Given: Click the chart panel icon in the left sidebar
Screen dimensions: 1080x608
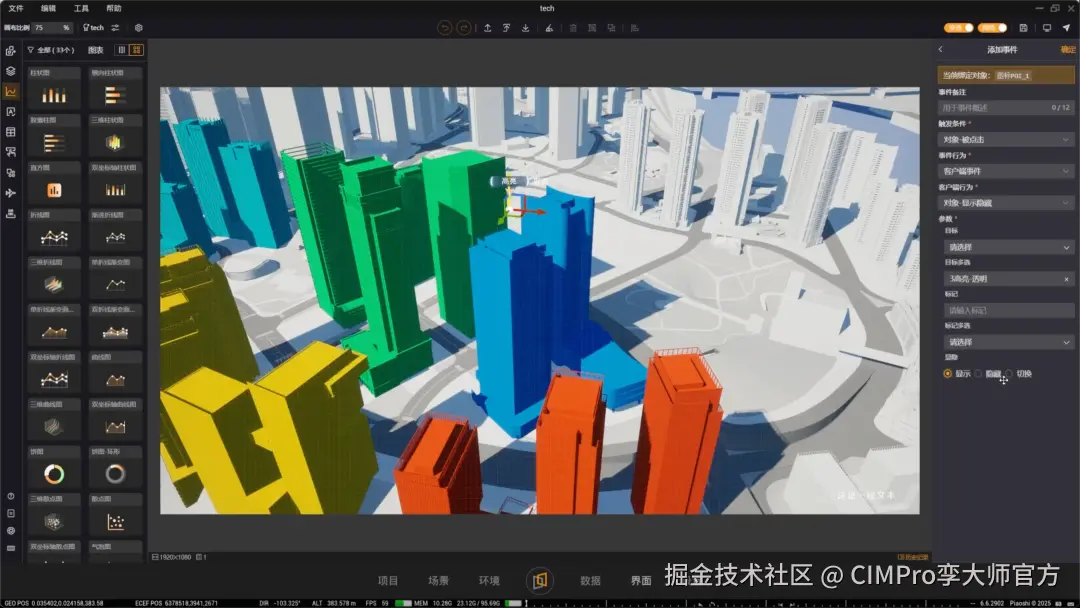Looking at the screenshot, I should point(12,92).
